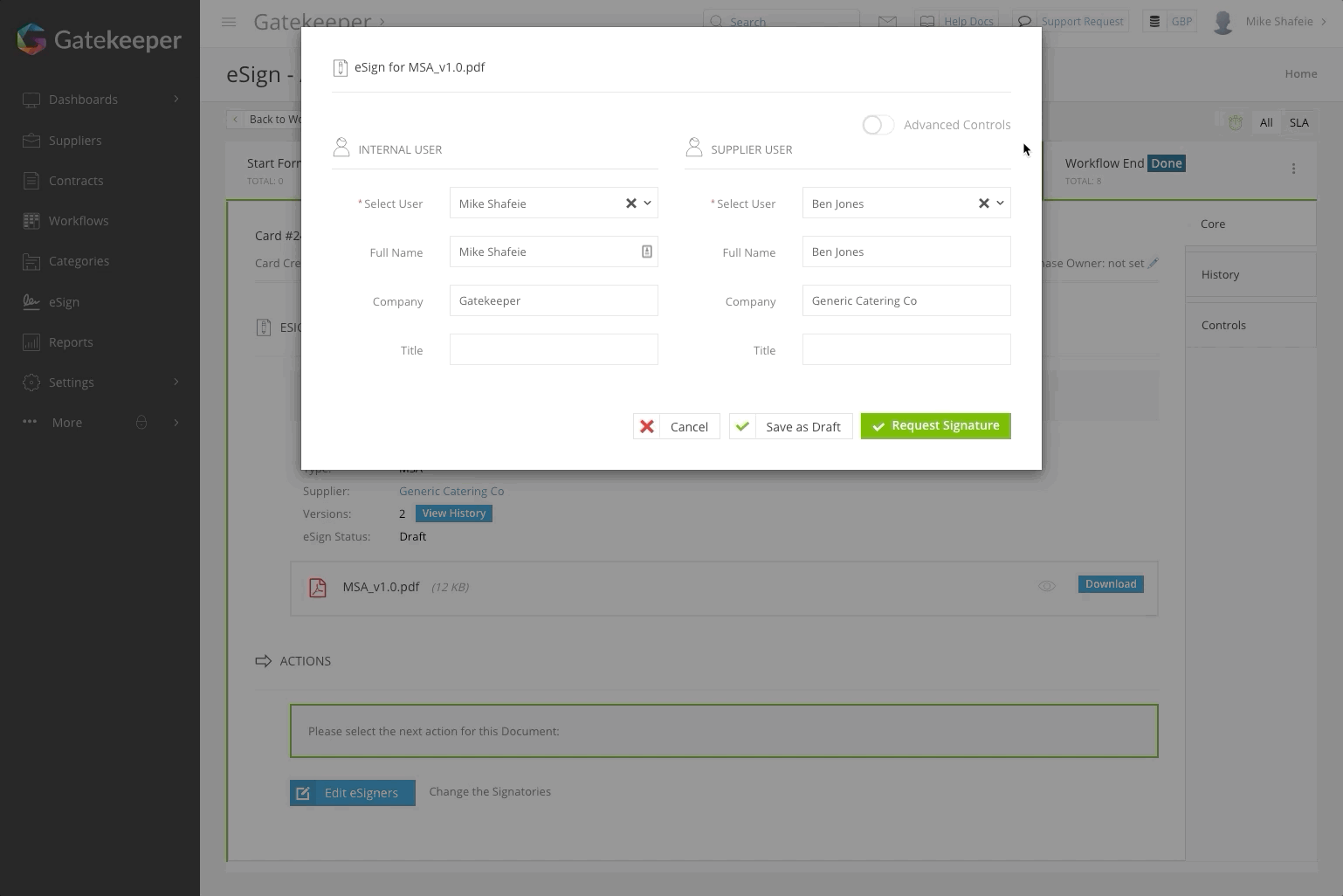Open the user menu chevron beside Mike Shafeie
Viewport: 1343px width, 896px height.
click(x=1323, y=22)
